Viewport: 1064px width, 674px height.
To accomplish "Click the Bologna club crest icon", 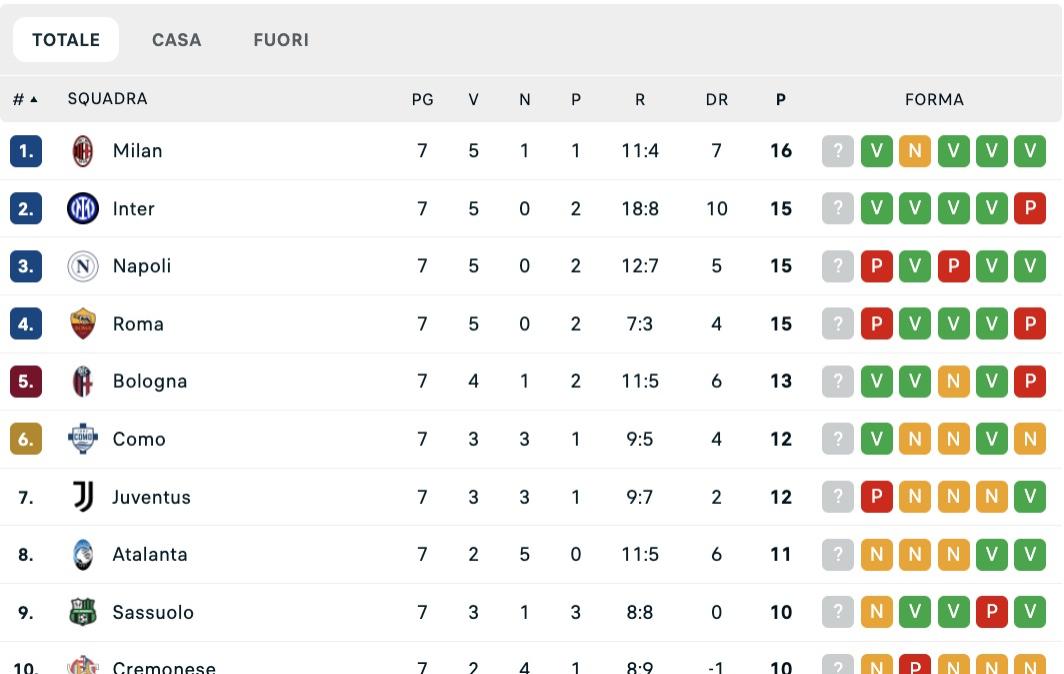I will tap(83, 381).
